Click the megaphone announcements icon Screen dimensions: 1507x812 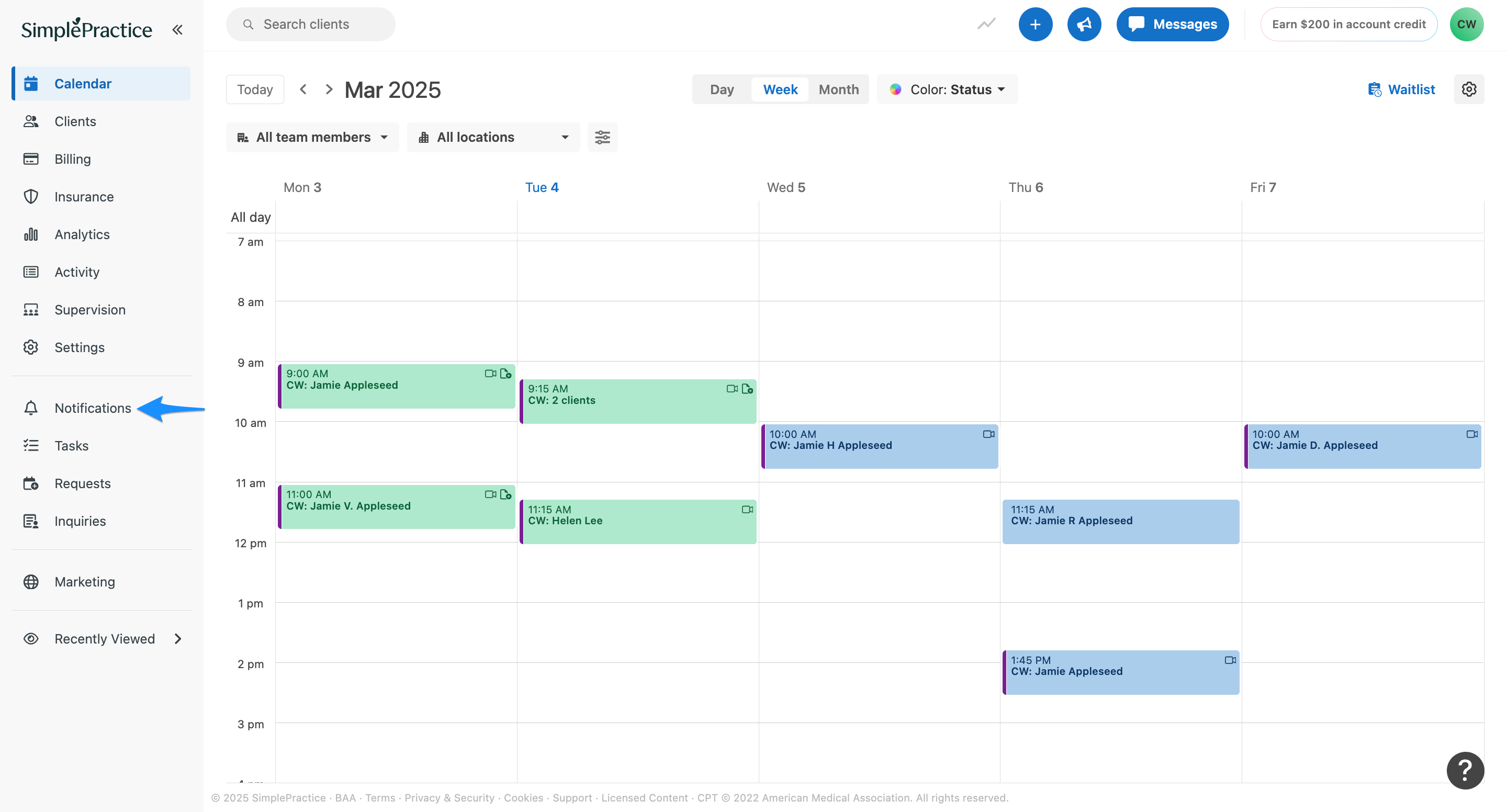coord(1084,25)
